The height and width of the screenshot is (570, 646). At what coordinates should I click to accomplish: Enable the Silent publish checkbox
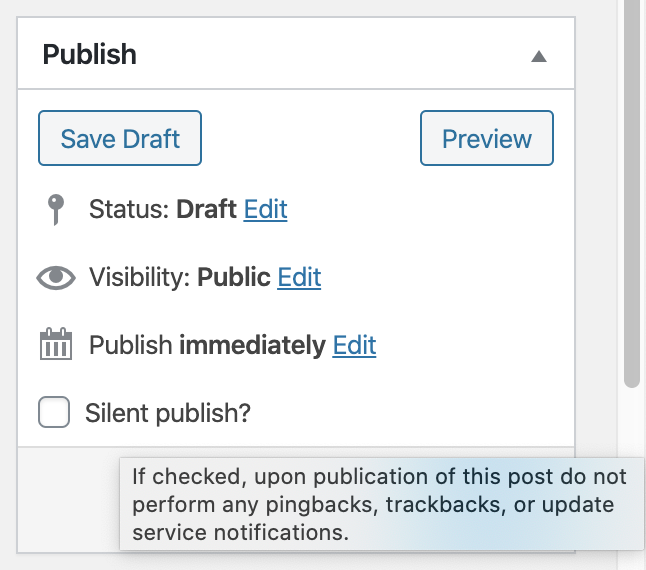click(54, 412)
